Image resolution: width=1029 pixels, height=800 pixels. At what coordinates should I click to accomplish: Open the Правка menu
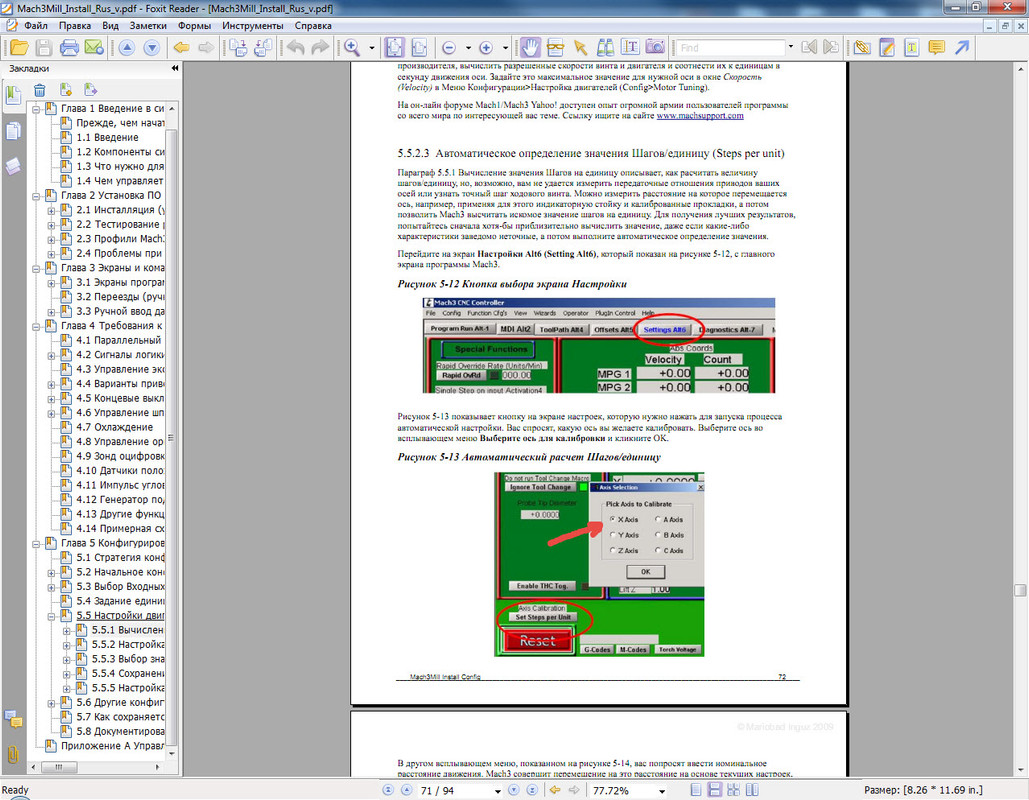(75, 26)
